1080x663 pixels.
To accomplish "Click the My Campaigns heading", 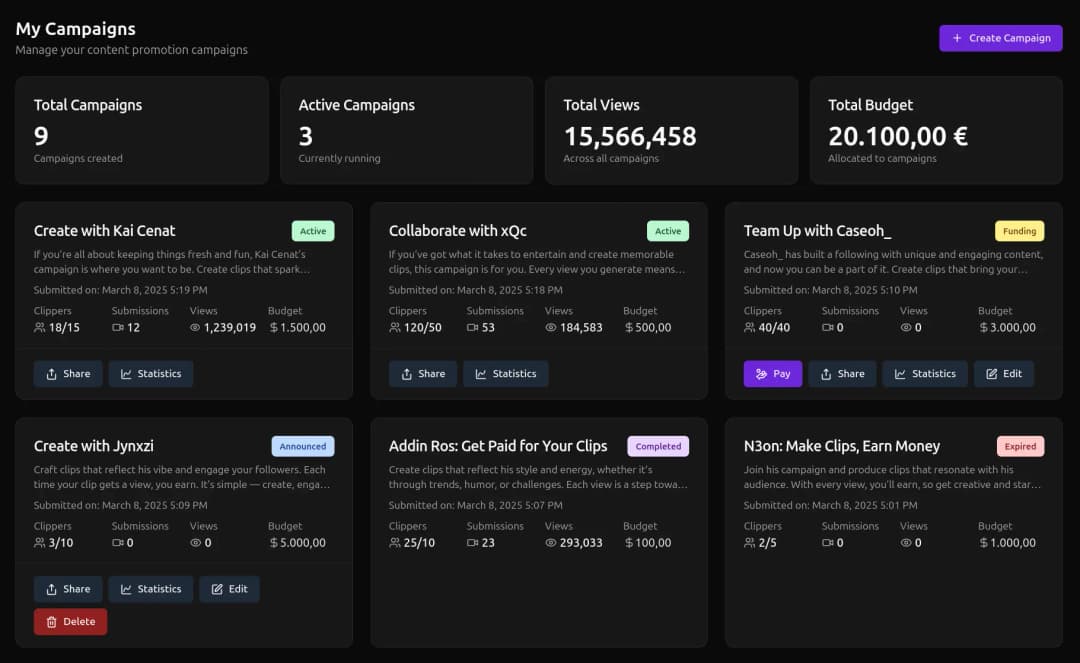I will point(75,28).
